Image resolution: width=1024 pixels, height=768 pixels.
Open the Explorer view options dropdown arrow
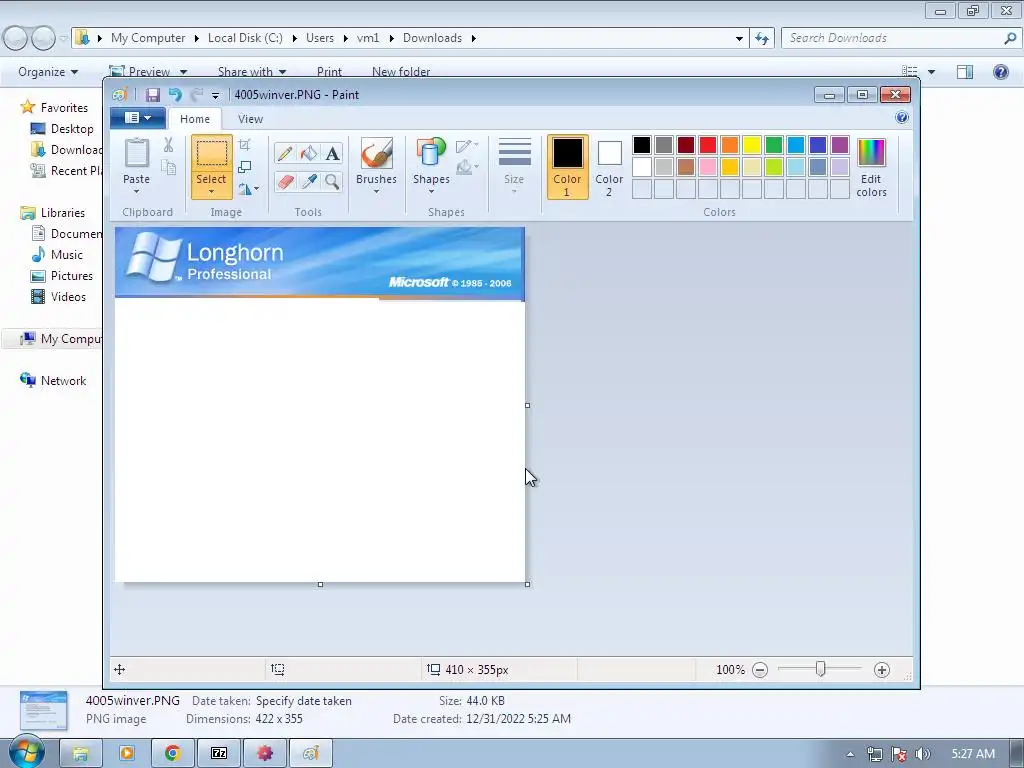[x=931, y=72]
